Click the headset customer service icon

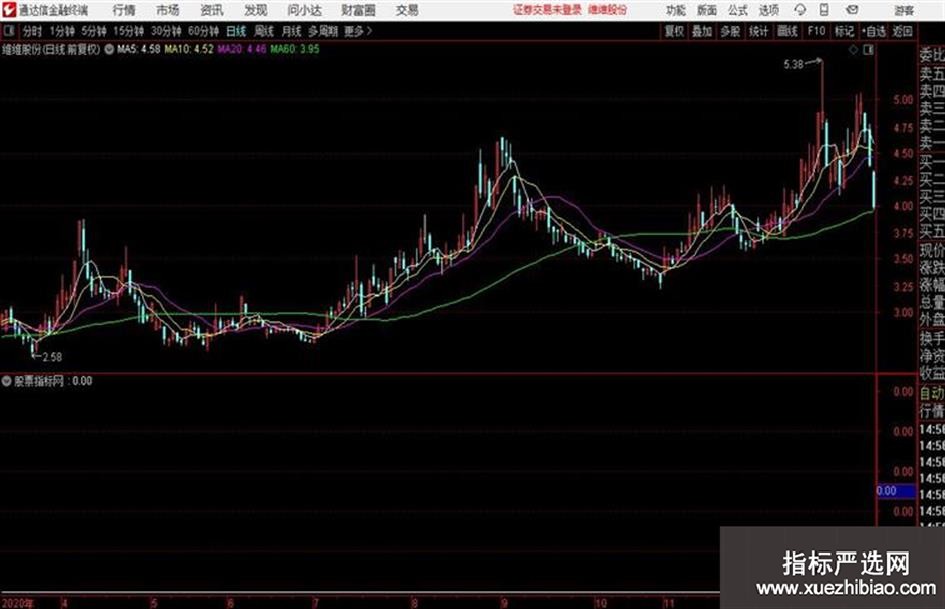tap(800, 10)
